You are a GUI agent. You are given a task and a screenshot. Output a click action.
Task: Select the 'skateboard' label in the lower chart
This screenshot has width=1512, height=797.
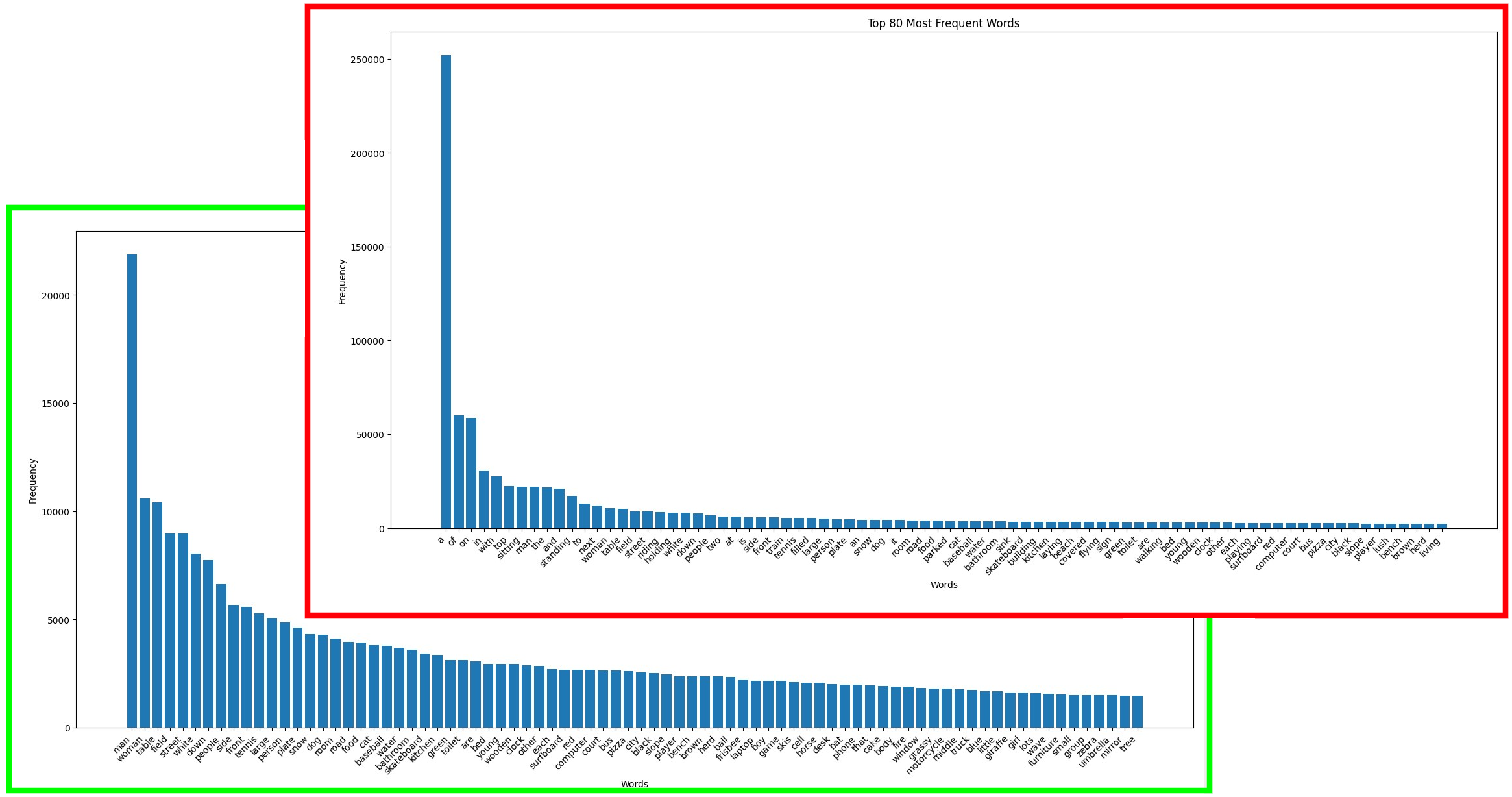pyautogui.click(x=404, y=755)
